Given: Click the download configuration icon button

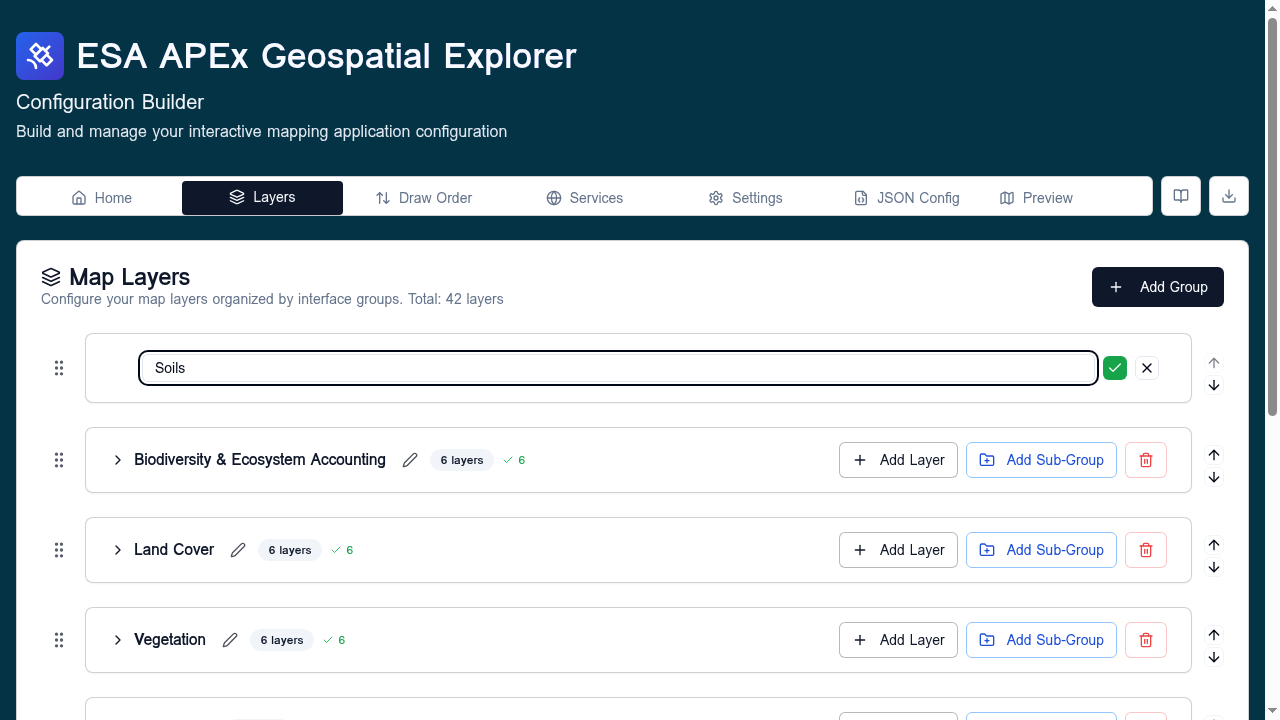Looking at the screenshot, I should [x=1229, y=196].
